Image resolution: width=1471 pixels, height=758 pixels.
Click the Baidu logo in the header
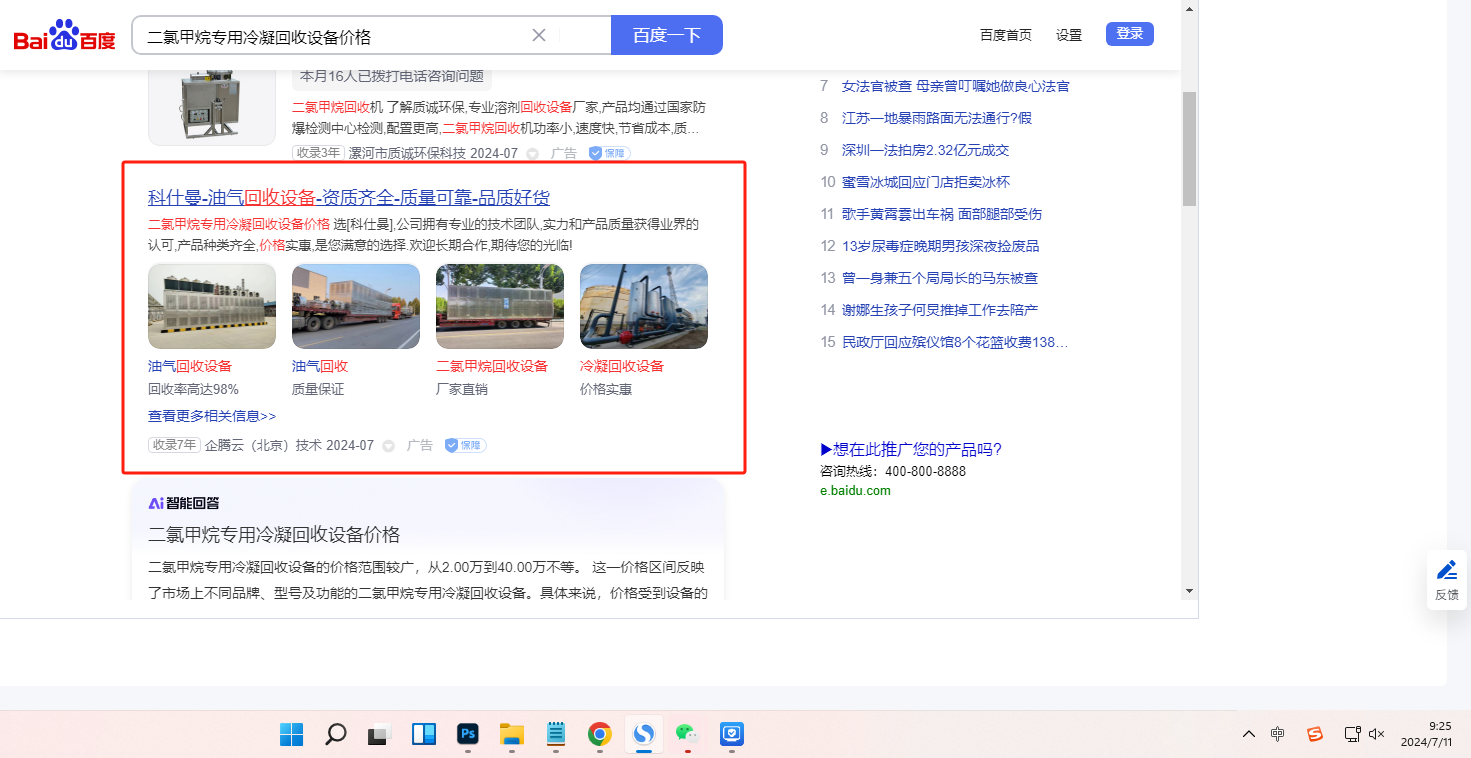pyautogui.click(x=64, y=36)
